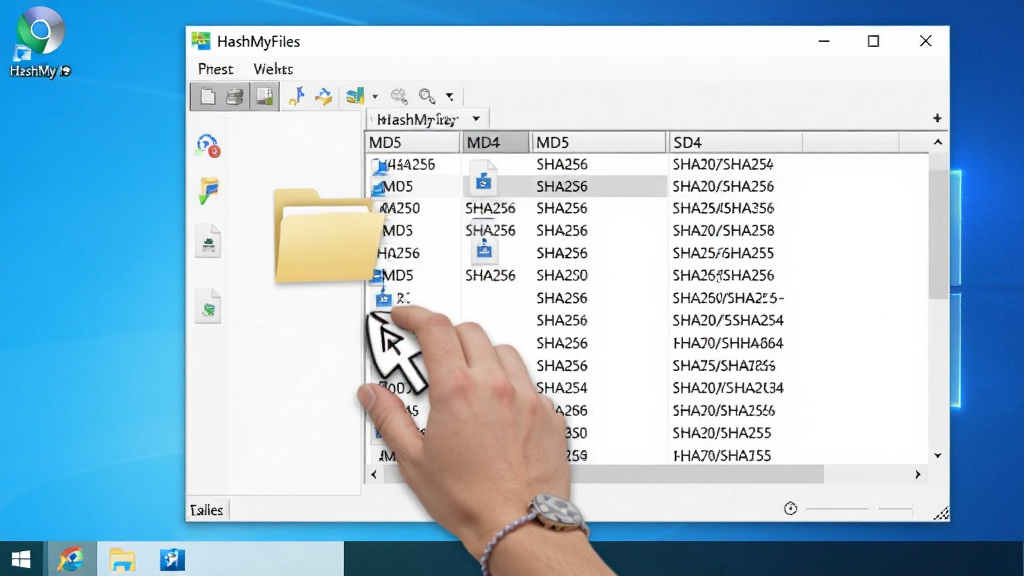Select the cell SHA25/ISHA356
The width and height of the screenshot is (1024, 576).
[723, 208]
